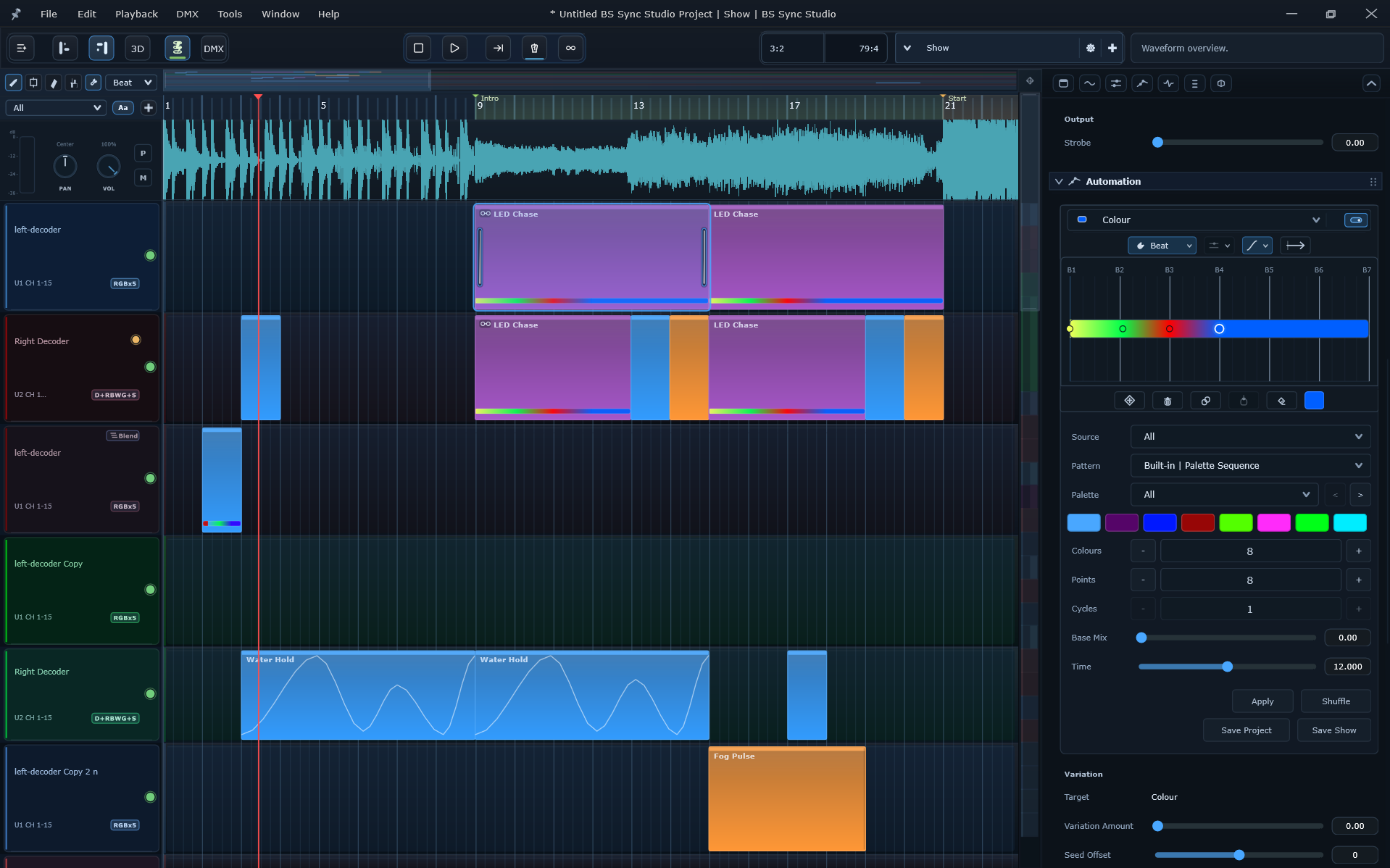Click the skip-to-end arrow button

click(x=498, y=48)
